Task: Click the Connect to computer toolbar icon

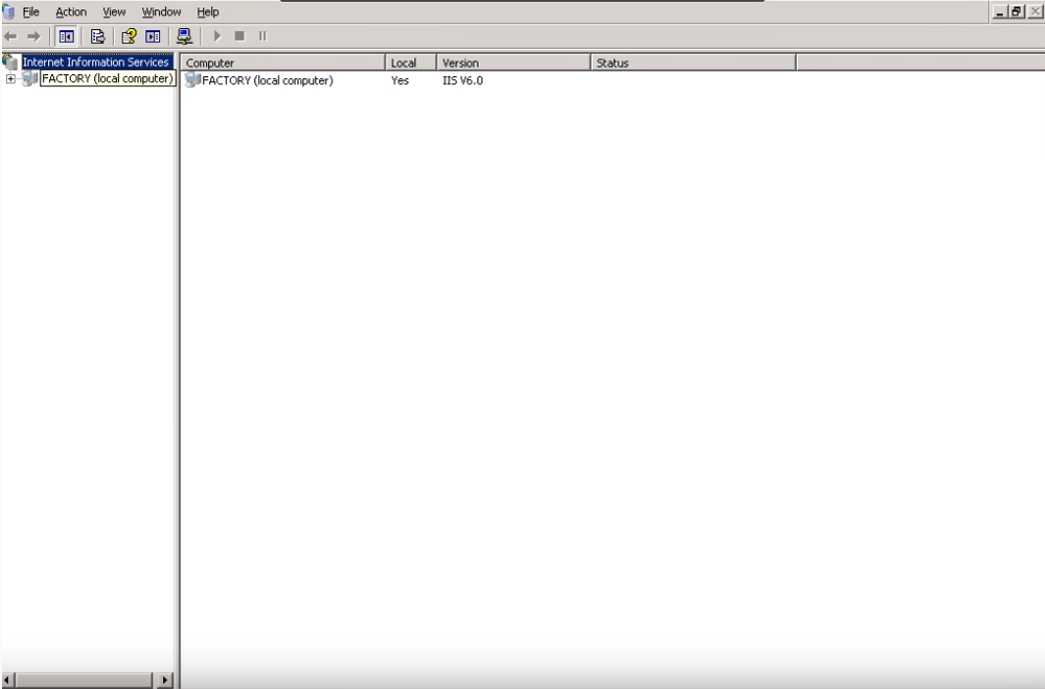Action: click(185, 37)
